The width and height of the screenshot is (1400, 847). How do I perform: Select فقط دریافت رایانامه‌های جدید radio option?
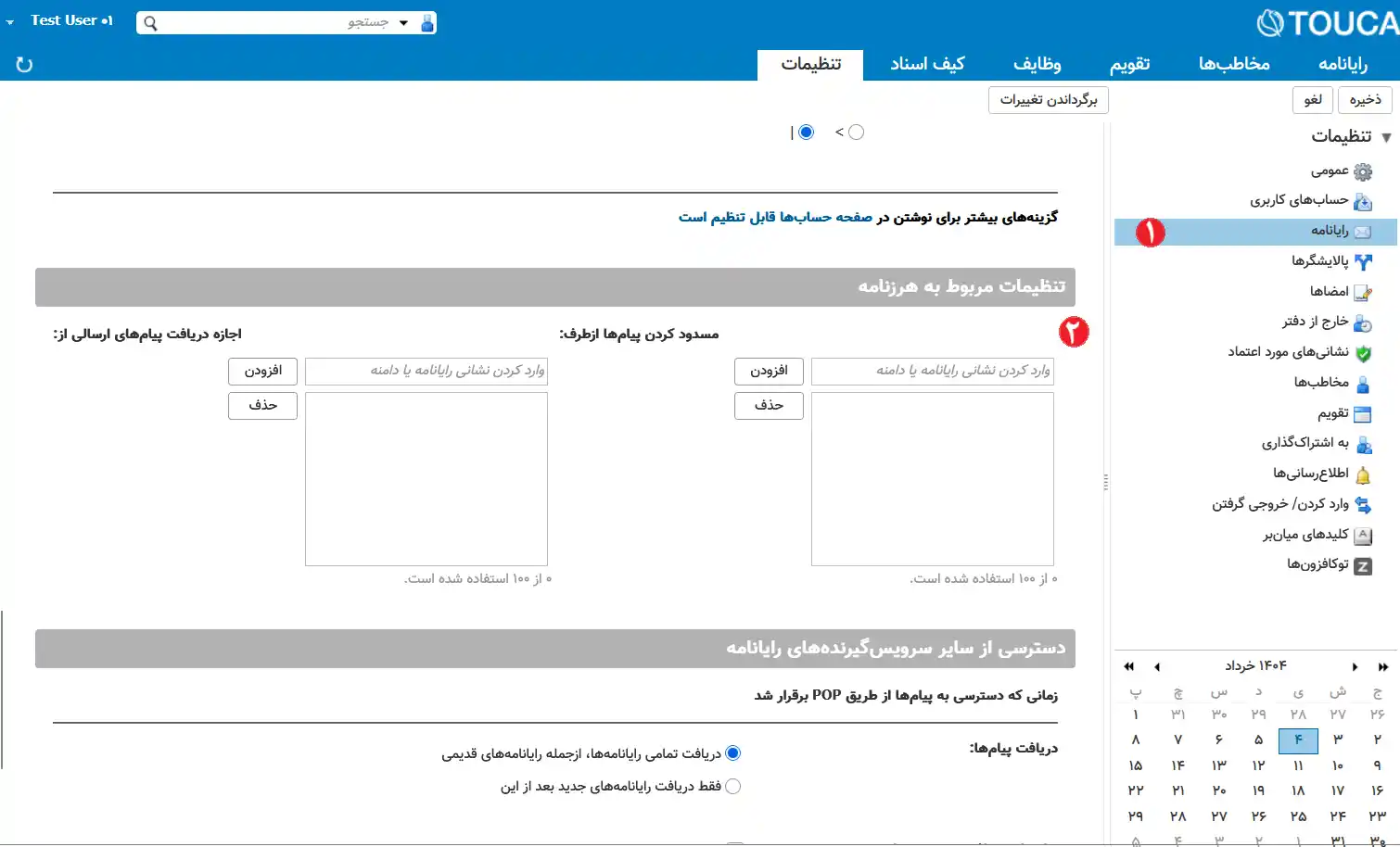[x=732, y=787]
